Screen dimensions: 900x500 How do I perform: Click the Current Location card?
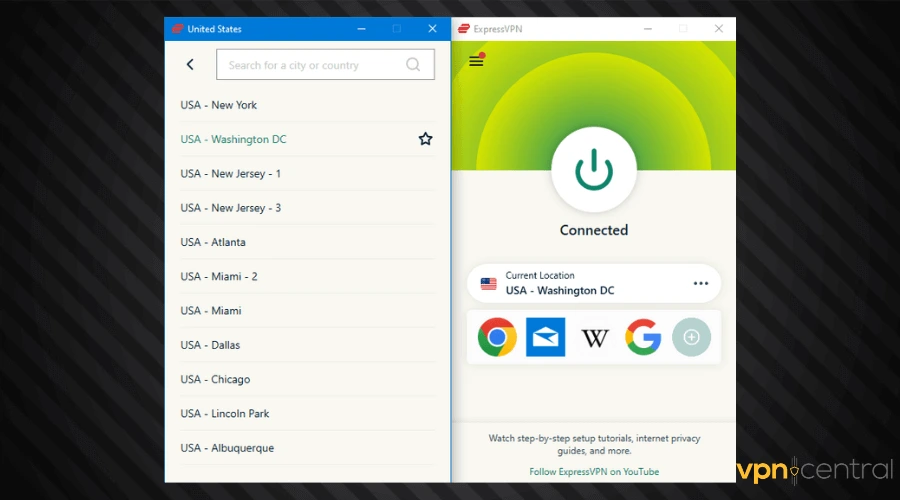tap(593, 284)
